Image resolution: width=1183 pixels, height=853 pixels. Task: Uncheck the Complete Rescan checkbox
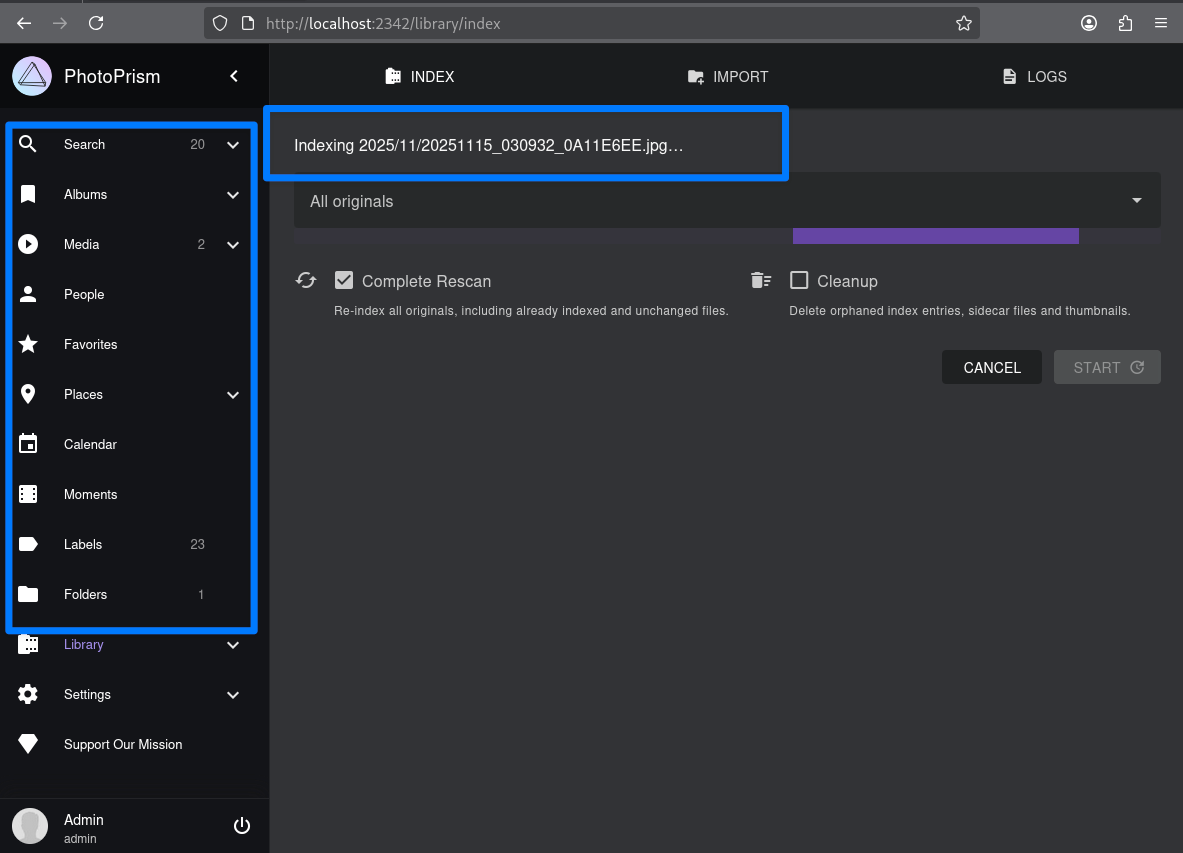pos(345,281)
